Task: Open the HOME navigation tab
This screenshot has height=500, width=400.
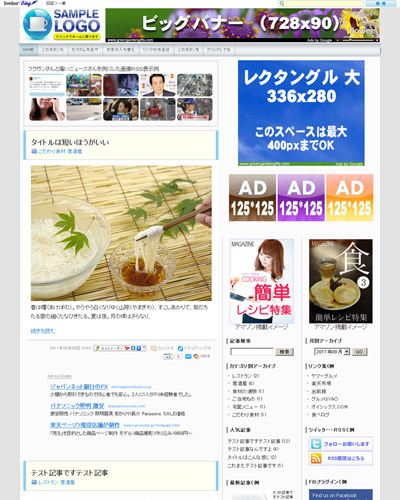Action: (x=28, y=50)
